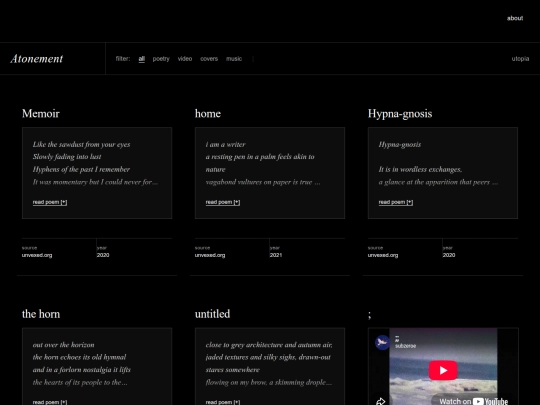The width and height of the screenshot is (540, 405).
Task: Open read poem for untitled
Action: [x=223, y=402]
